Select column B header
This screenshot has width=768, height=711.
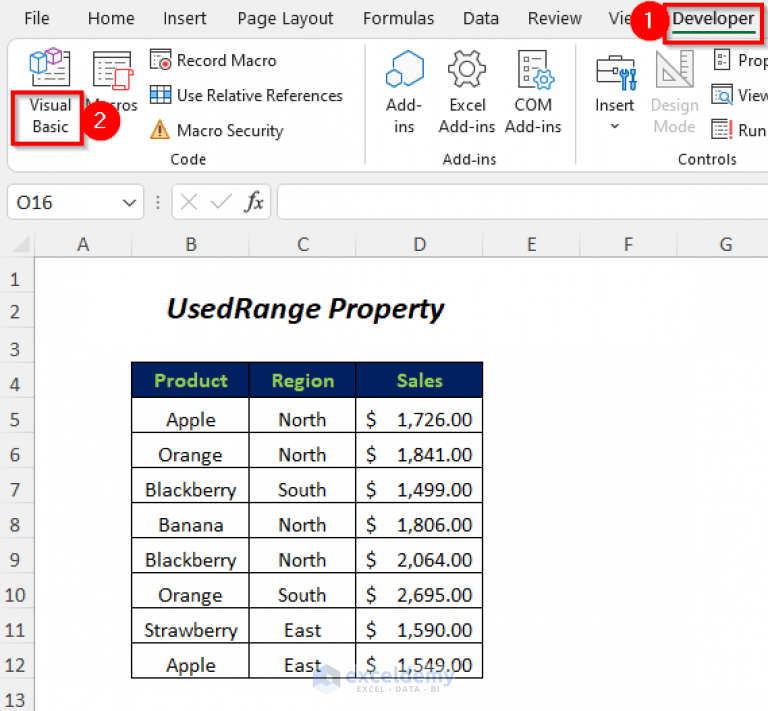click(191, 244)
